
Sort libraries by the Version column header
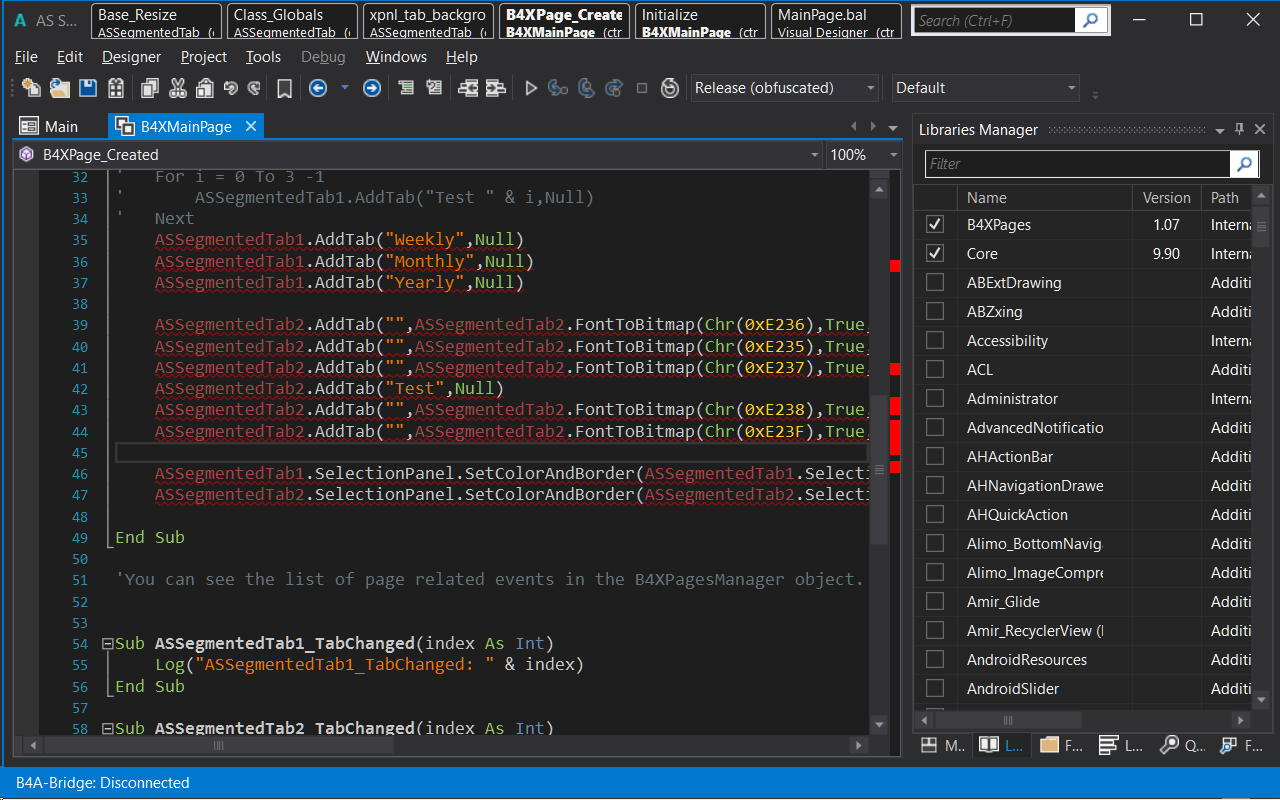click(1166, 198)
